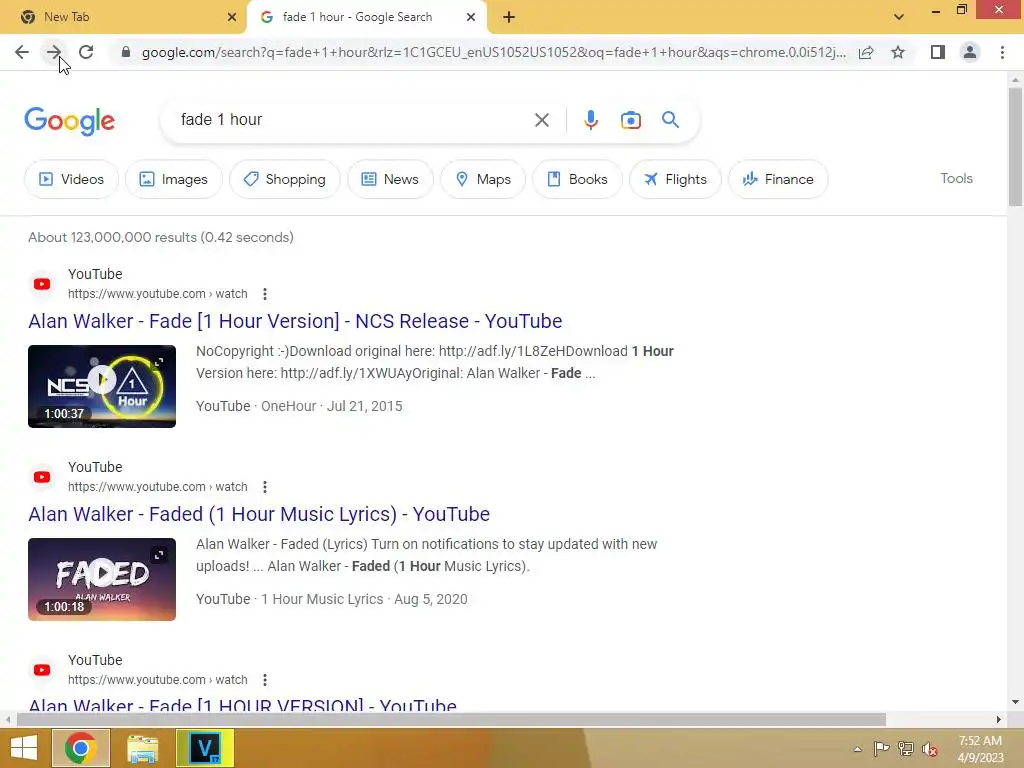Click the browser forward arrow
This screenshot has width=1024, height=768.
(54, 52)
